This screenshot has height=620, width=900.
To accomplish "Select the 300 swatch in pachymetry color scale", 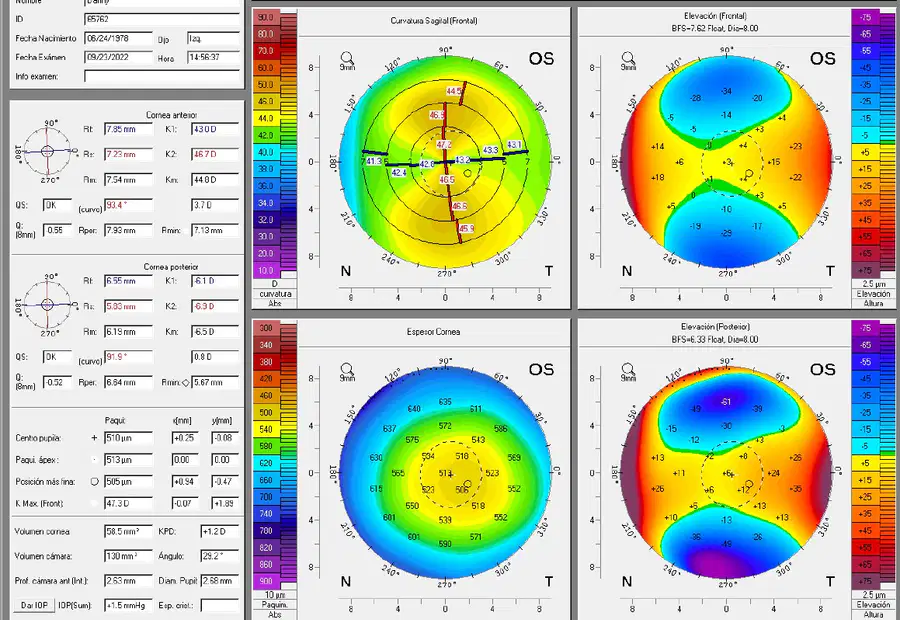I will [x=265, y=328].
